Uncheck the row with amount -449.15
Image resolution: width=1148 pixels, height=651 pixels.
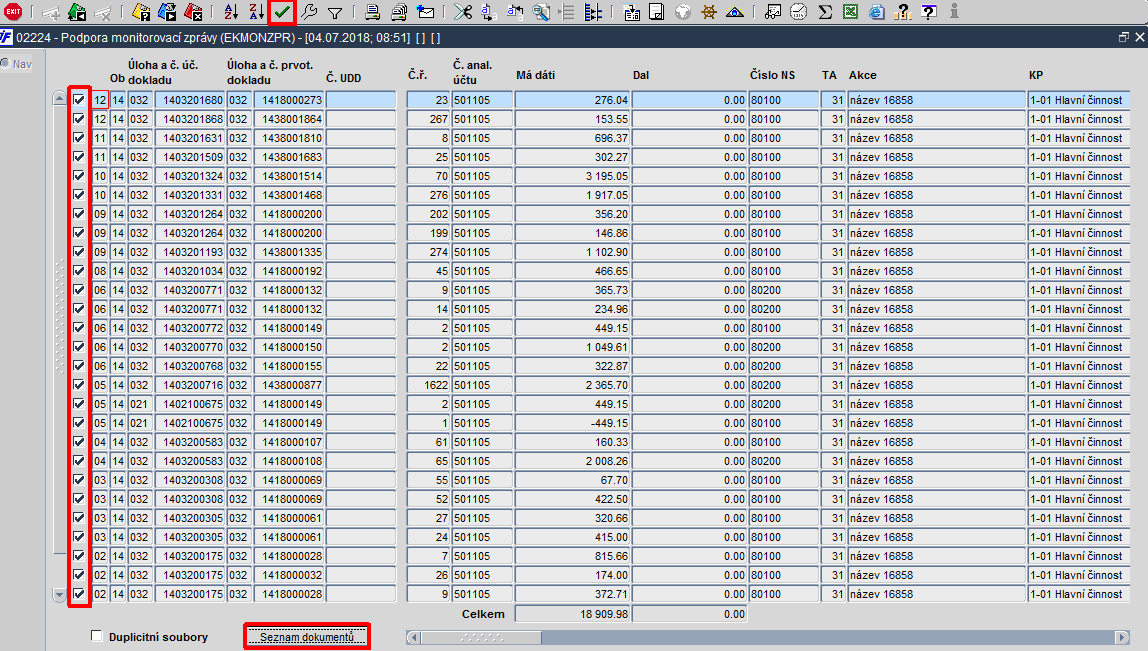[79, 423]
